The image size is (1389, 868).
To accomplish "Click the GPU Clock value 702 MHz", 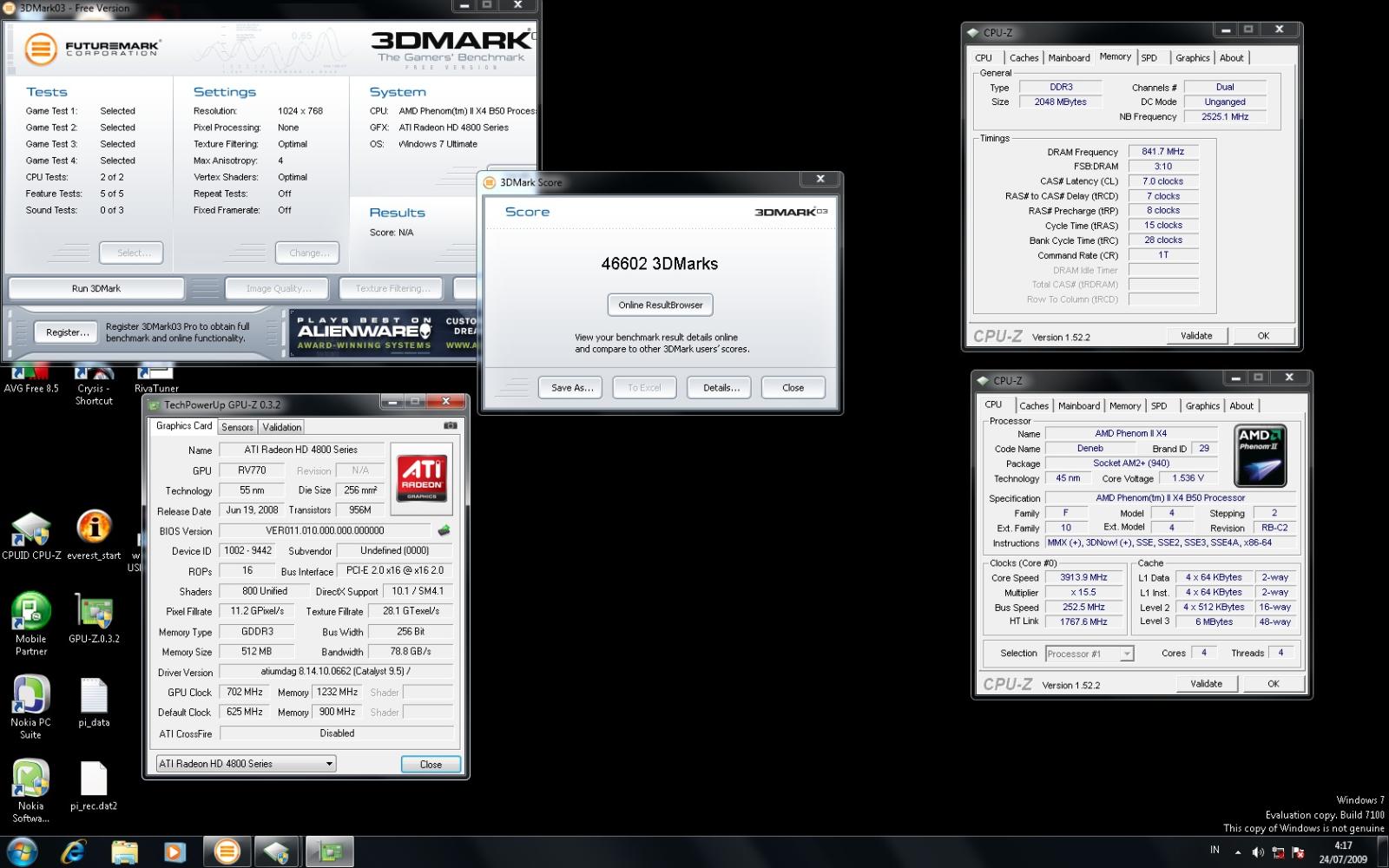I will pyautogui.click(x=245, y=693).
